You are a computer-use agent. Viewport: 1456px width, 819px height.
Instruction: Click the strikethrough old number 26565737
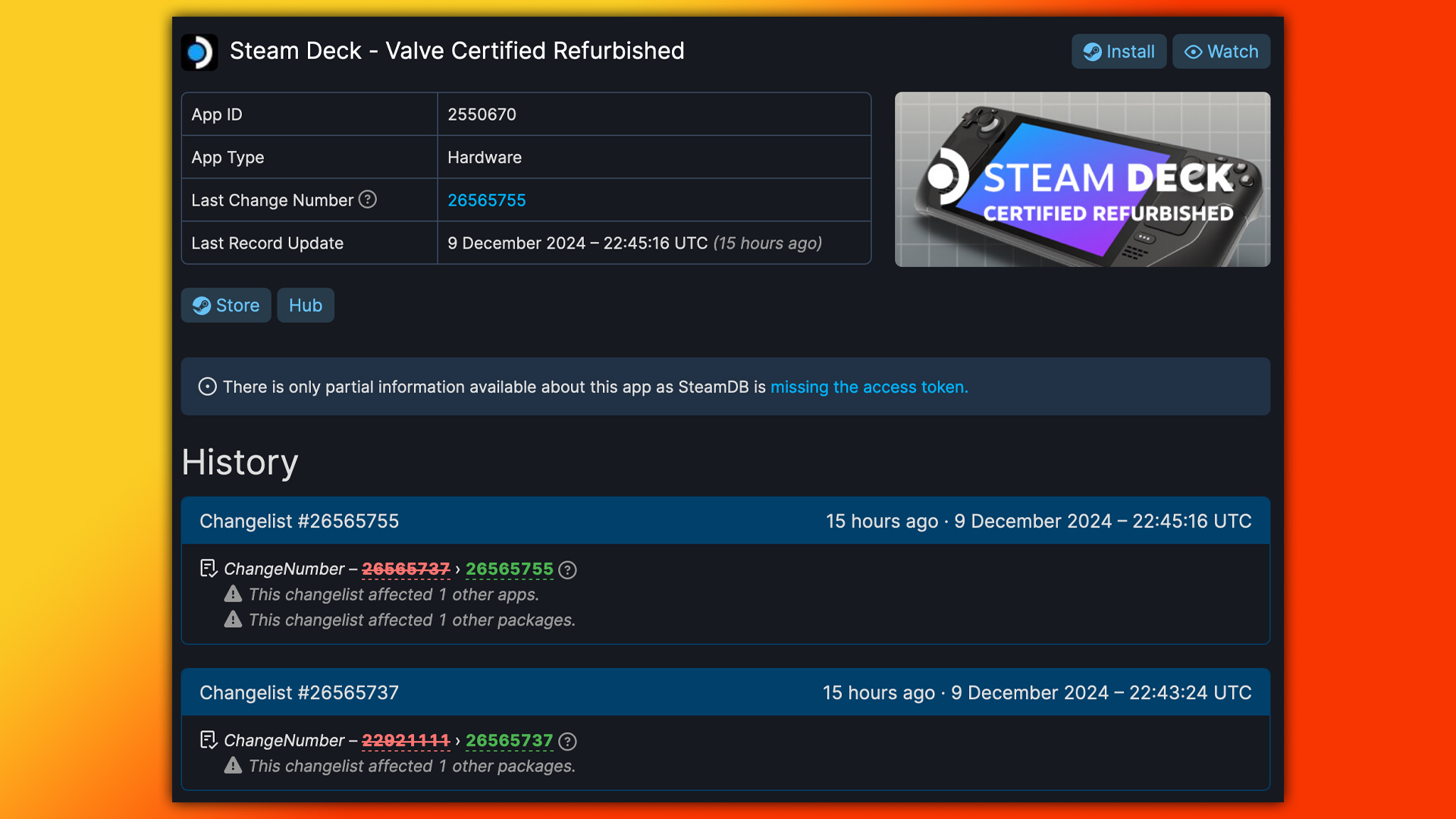[406, 569]
